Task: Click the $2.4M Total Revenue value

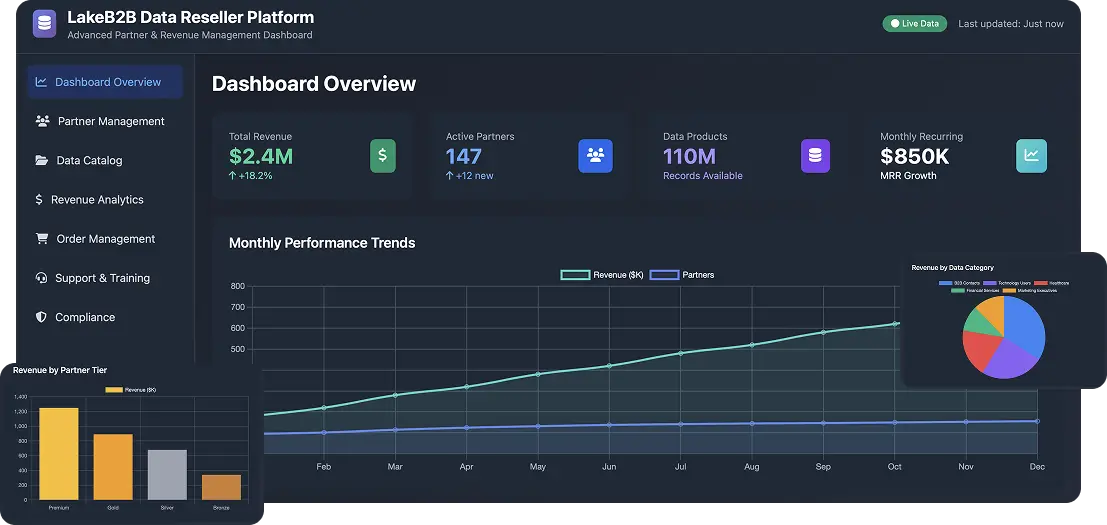Action: [261, 156]
